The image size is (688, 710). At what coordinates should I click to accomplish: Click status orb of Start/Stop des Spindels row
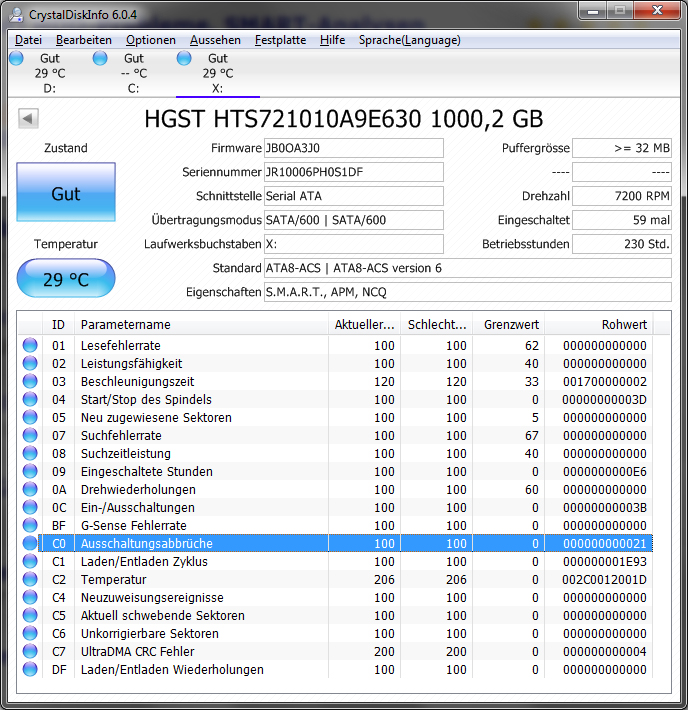(x=30, y=399)
